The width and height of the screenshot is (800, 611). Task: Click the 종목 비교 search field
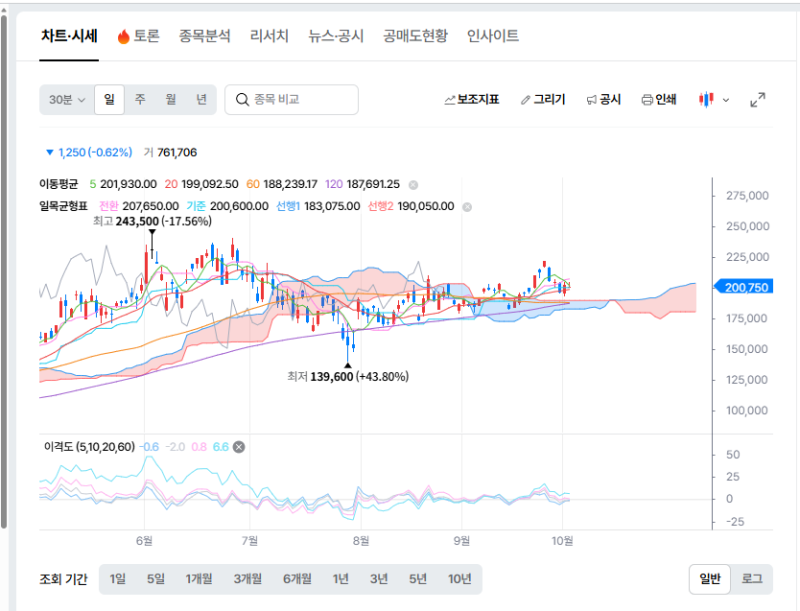(291, 99)
